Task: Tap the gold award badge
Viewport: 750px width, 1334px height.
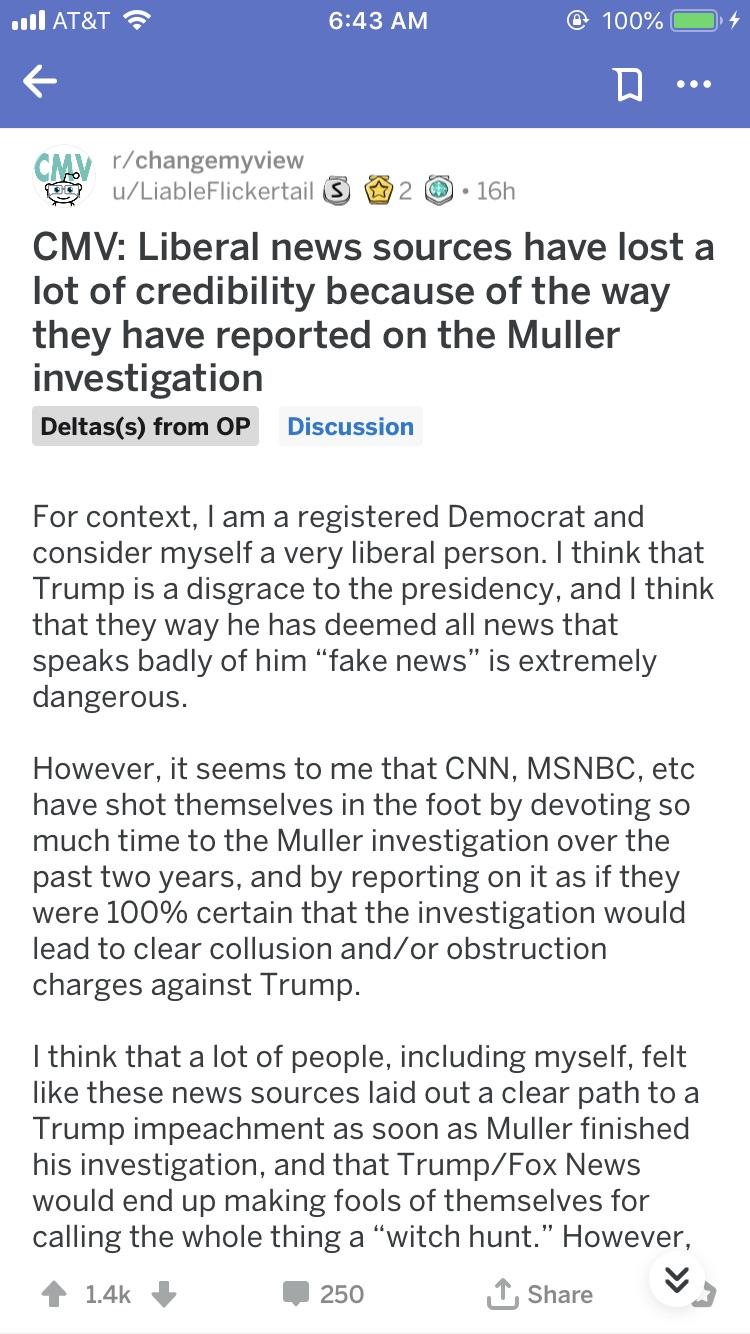Action: (379, 189)
